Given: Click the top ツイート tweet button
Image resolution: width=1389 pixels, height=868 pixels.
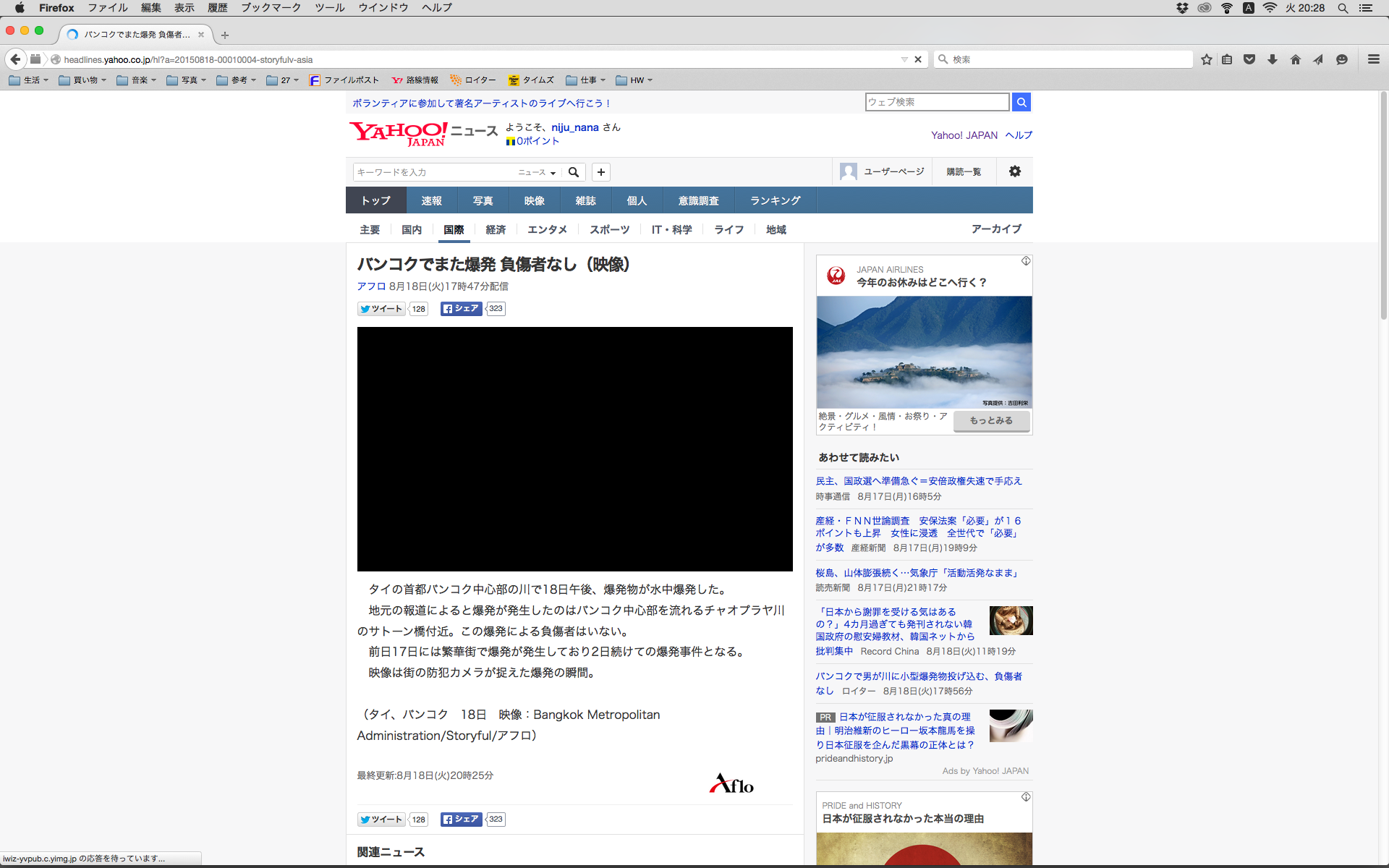Looking at the screenshot, I should 381,309.
